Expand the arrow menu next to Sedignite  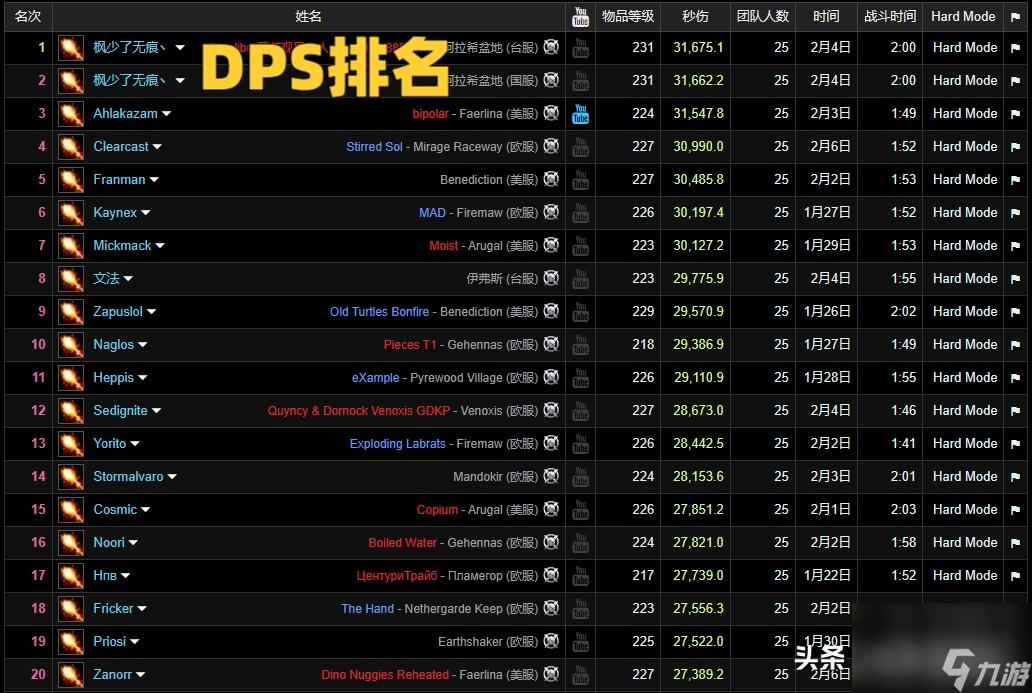click(x=157, y=411)
